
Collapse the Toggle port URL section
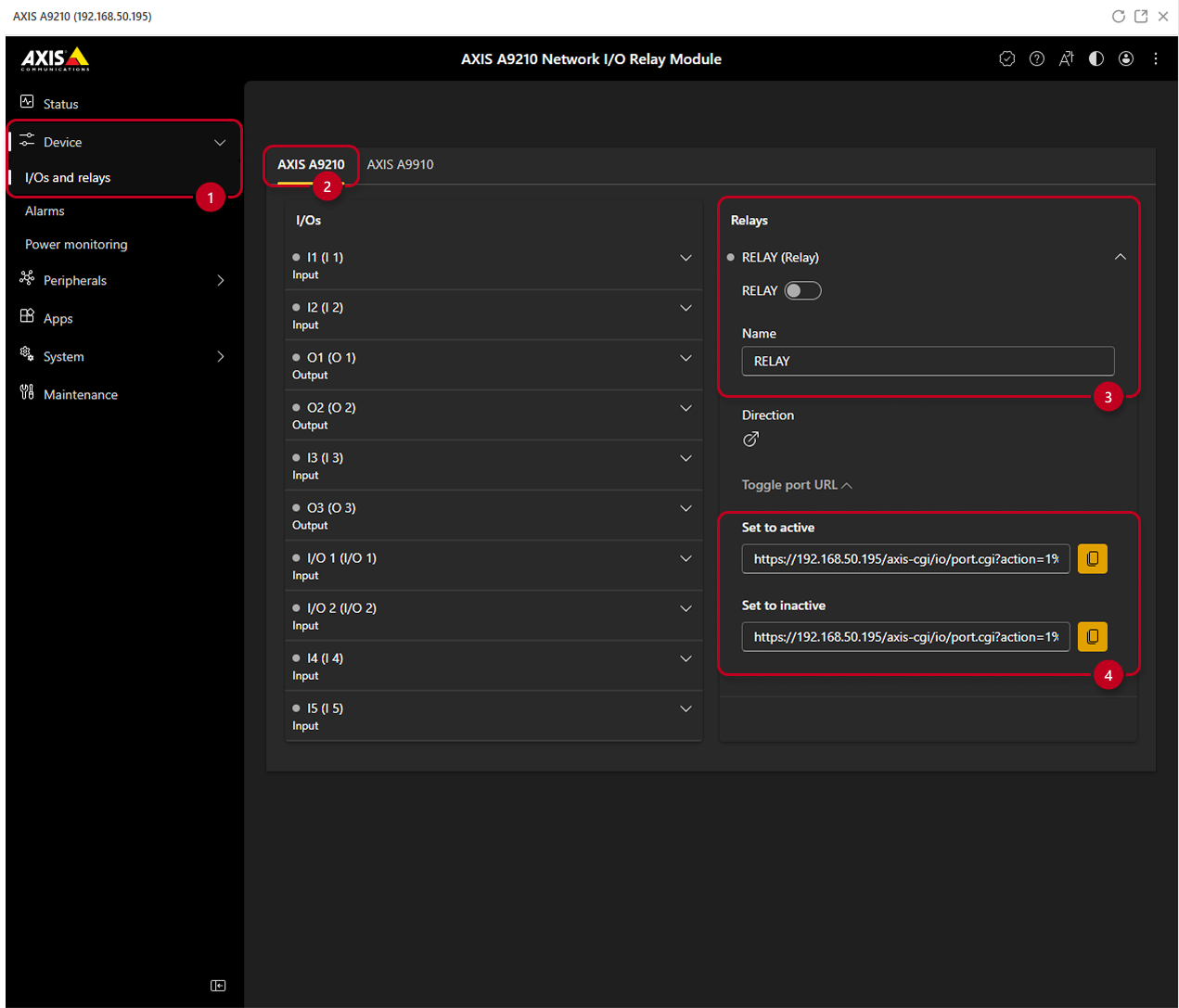point(797,485)
